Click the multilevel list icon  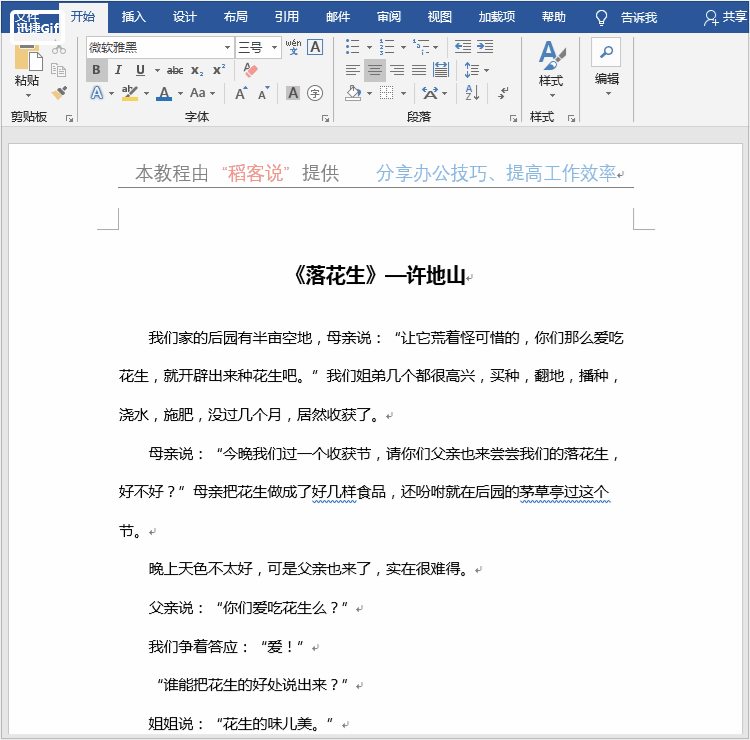coord(420,47)
